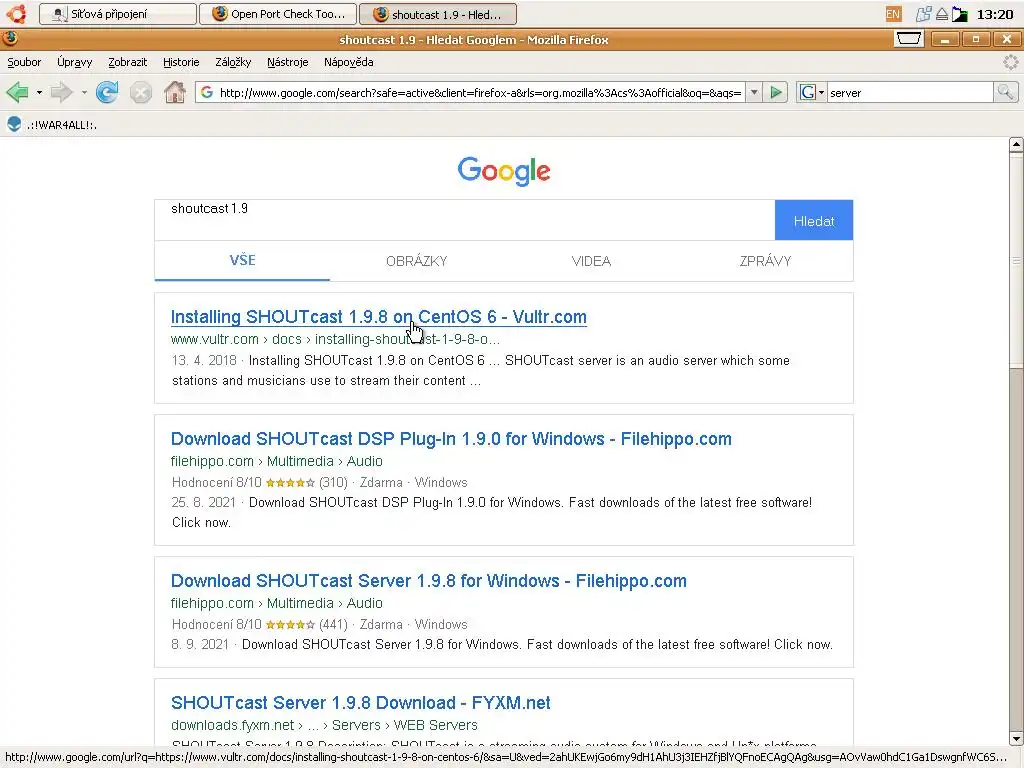Viewport: 1024px width, 768px height.
Task: Open the Zobrazit menu
Action: (127, 62)
